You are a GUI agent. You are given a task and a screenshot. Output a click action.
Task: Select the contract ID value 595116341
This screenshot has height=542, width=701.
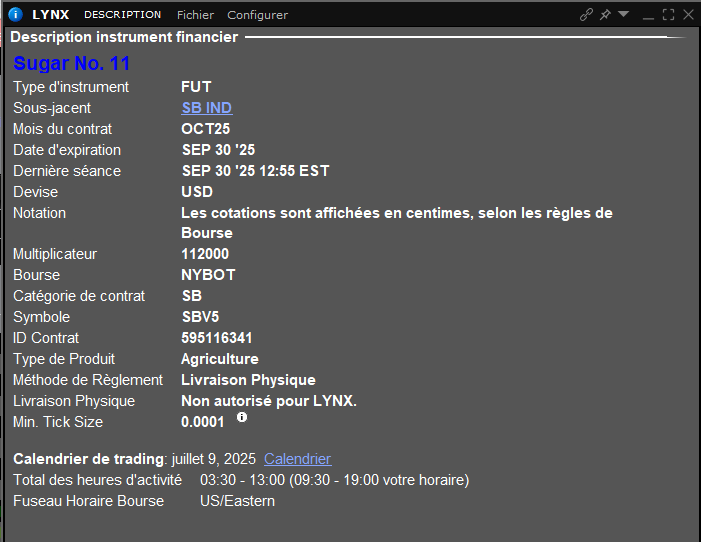pyautogui.click(x=216, y=338)
